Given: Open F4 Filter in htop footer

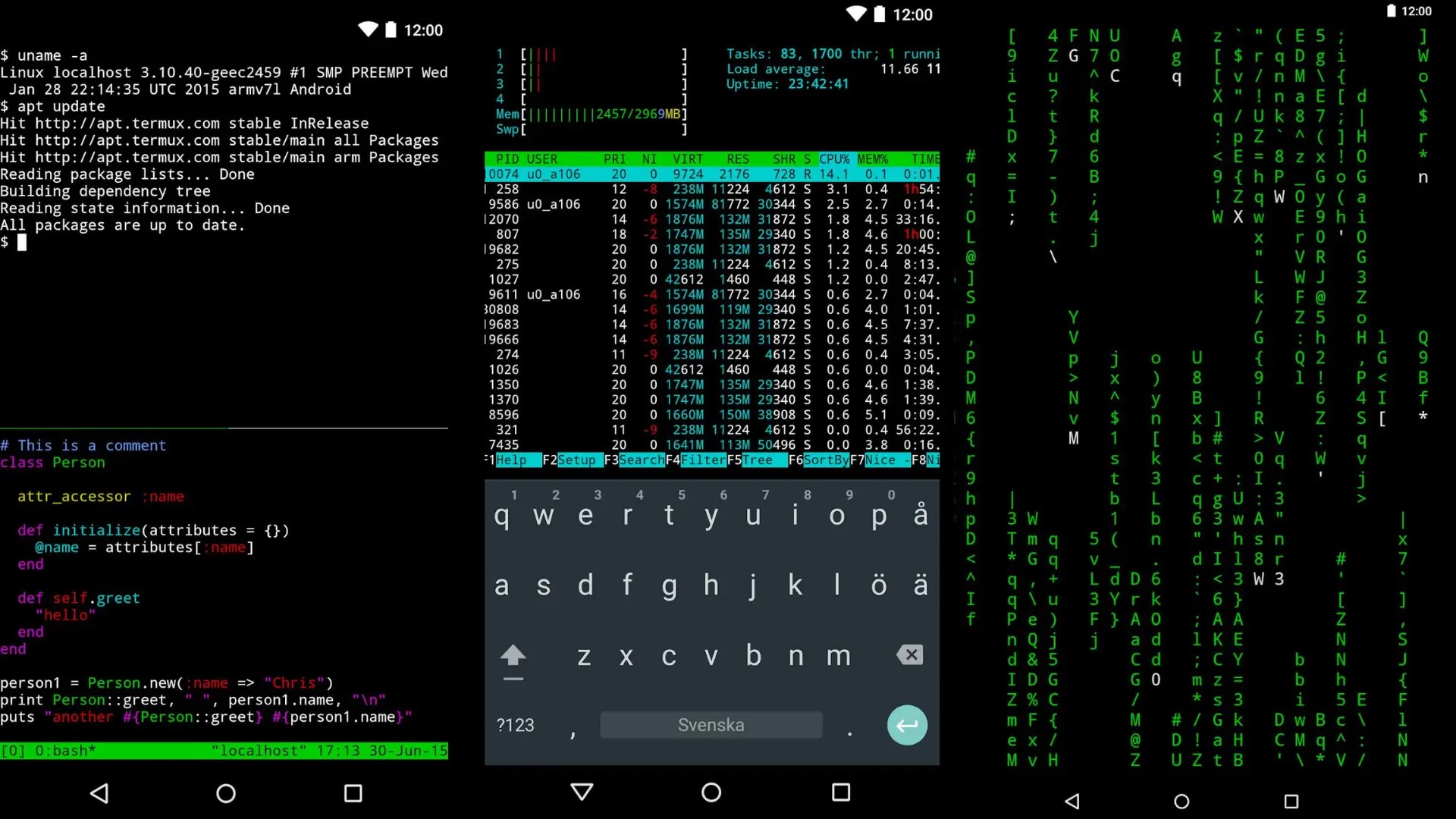Looking at the screenshot, I should point(703,460).
